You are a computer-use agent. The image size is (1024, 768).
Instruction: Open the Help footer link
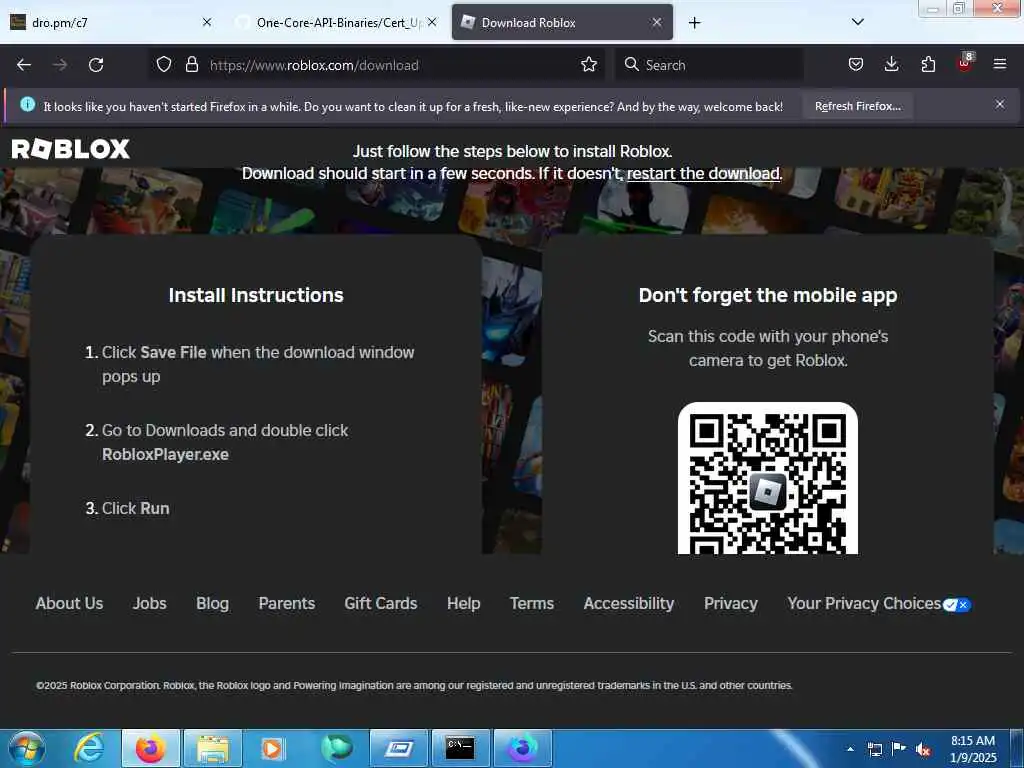click(x=464, y=603)
